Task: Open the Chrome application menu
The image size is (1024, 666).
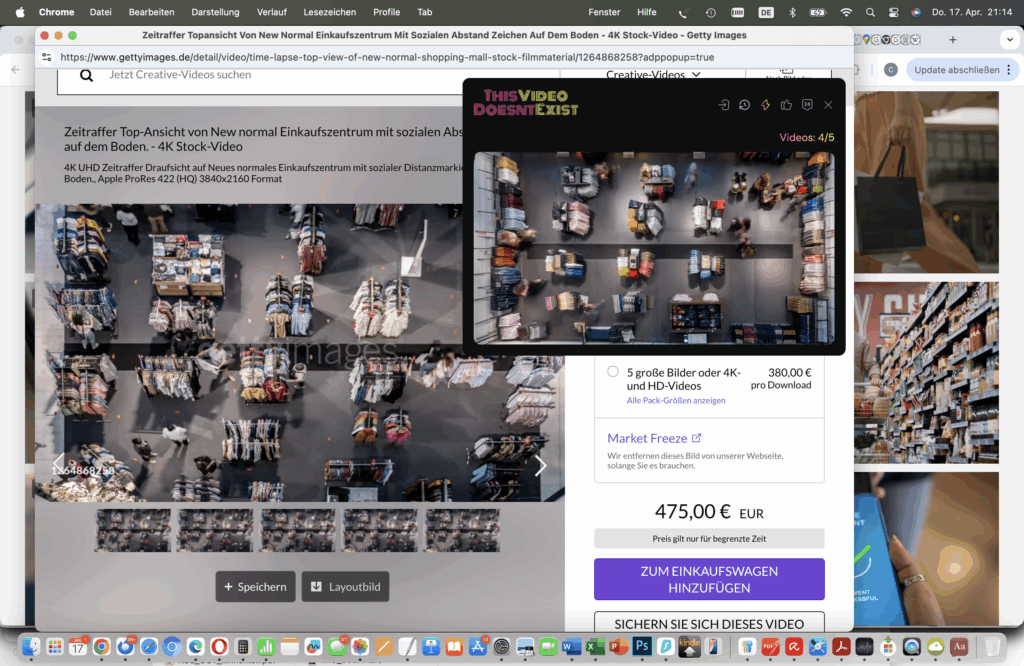Action: (x=56, y=12)
